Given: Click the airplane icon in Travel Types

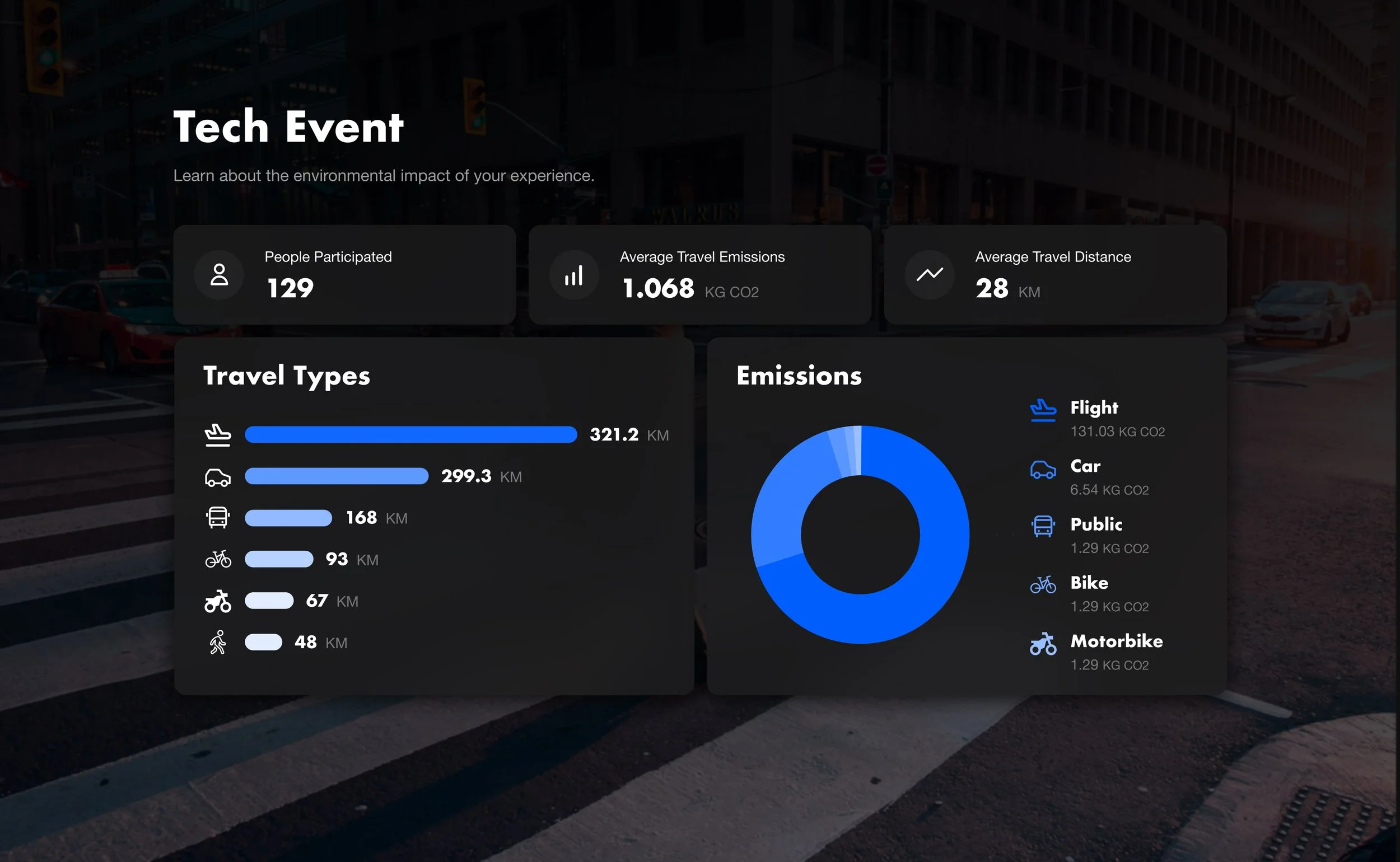Looking at the screenshot, I should coord(218,435).
